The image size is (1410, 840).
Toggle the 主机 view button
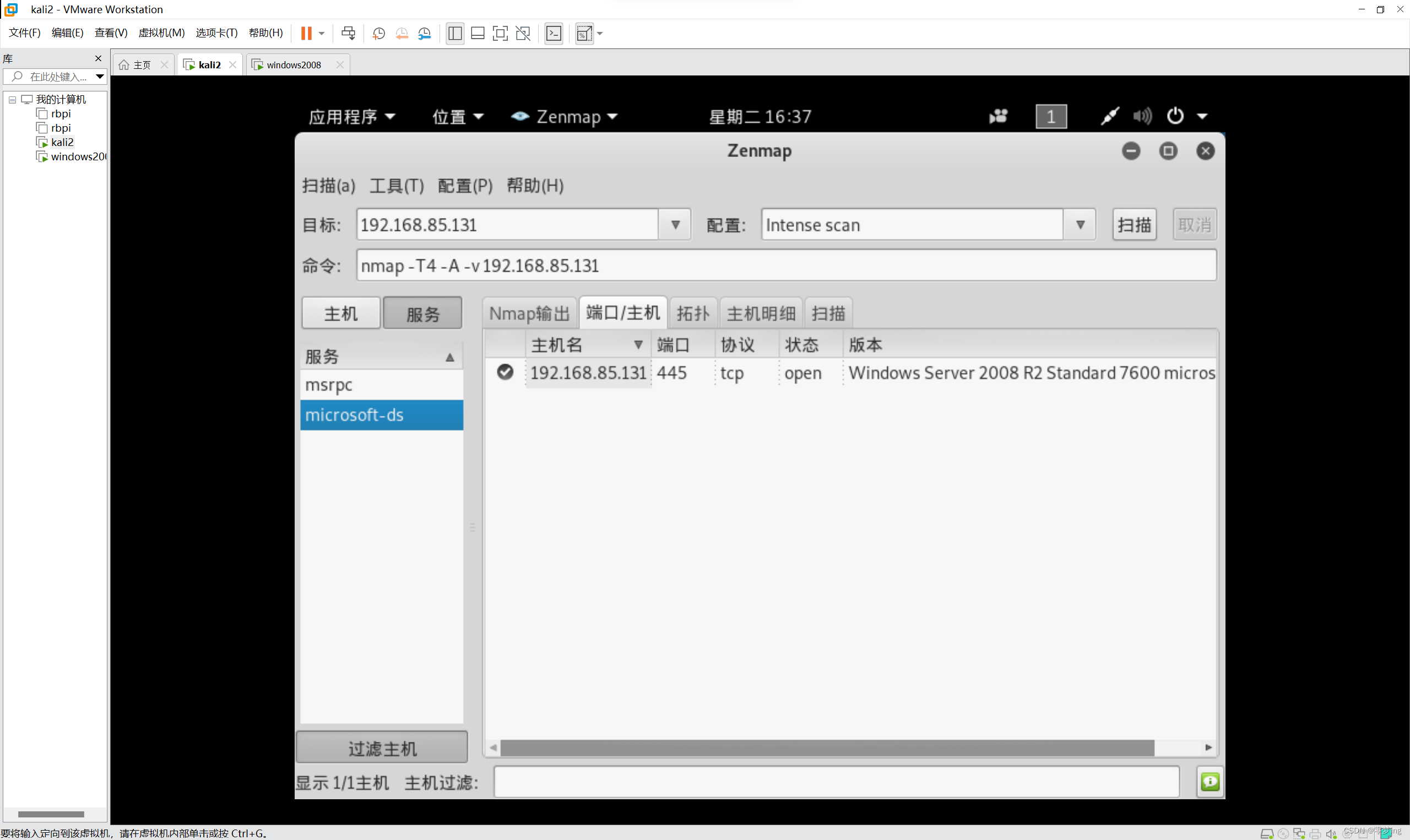click(x=340, y=313)
